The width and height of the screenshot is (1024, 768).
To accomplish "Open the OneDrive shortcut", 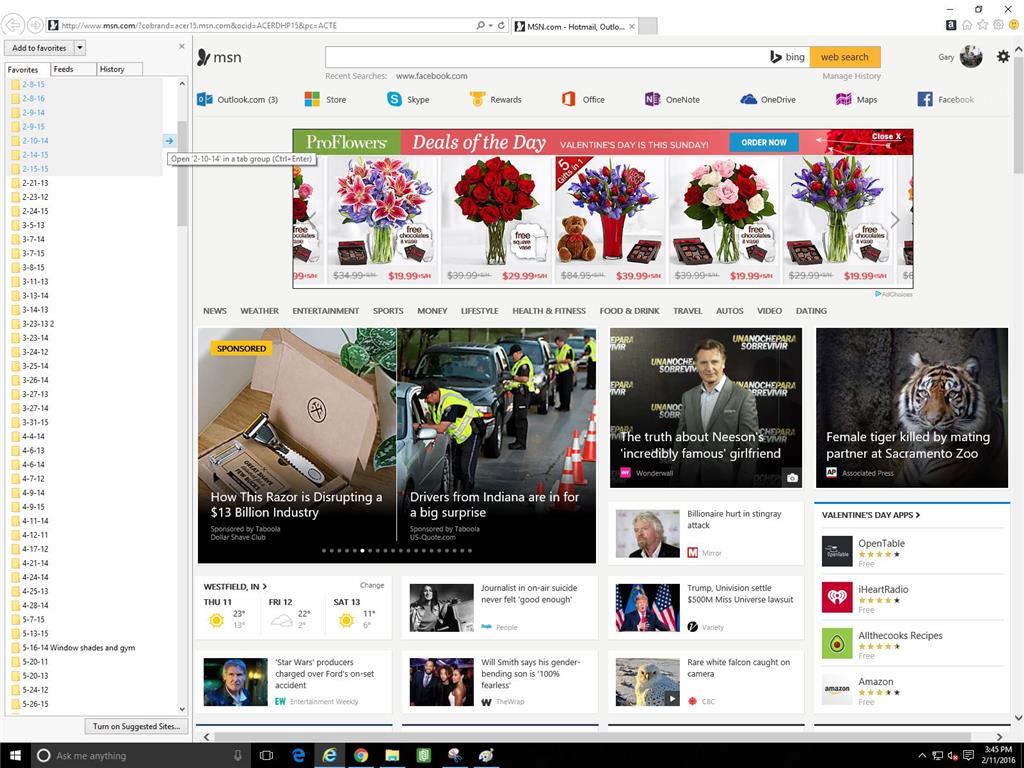I will pos(768,99).
